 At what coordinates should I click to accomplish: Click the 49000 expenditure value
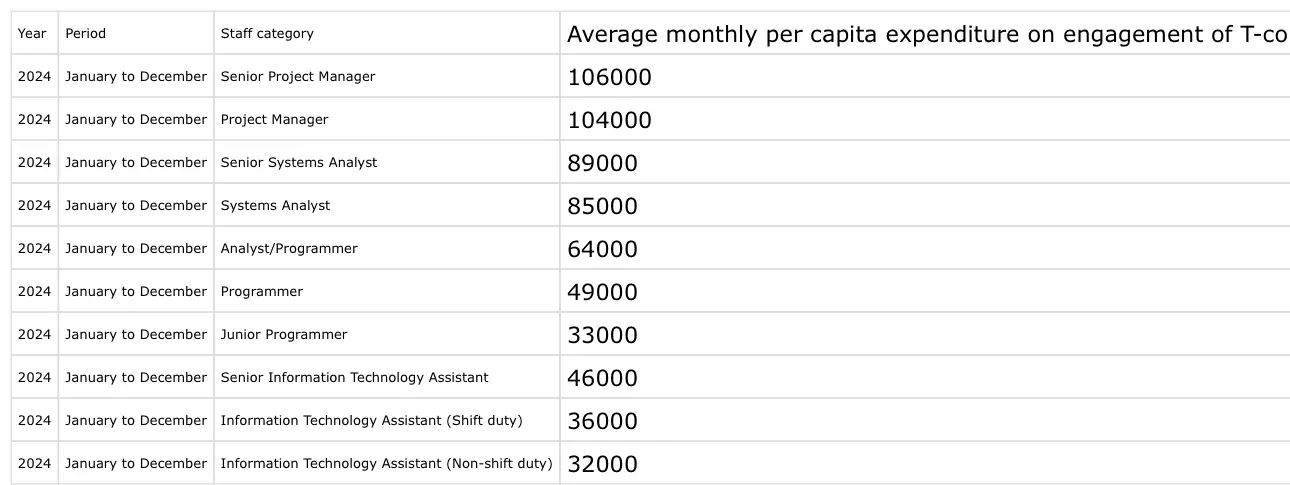coord(602,292)
